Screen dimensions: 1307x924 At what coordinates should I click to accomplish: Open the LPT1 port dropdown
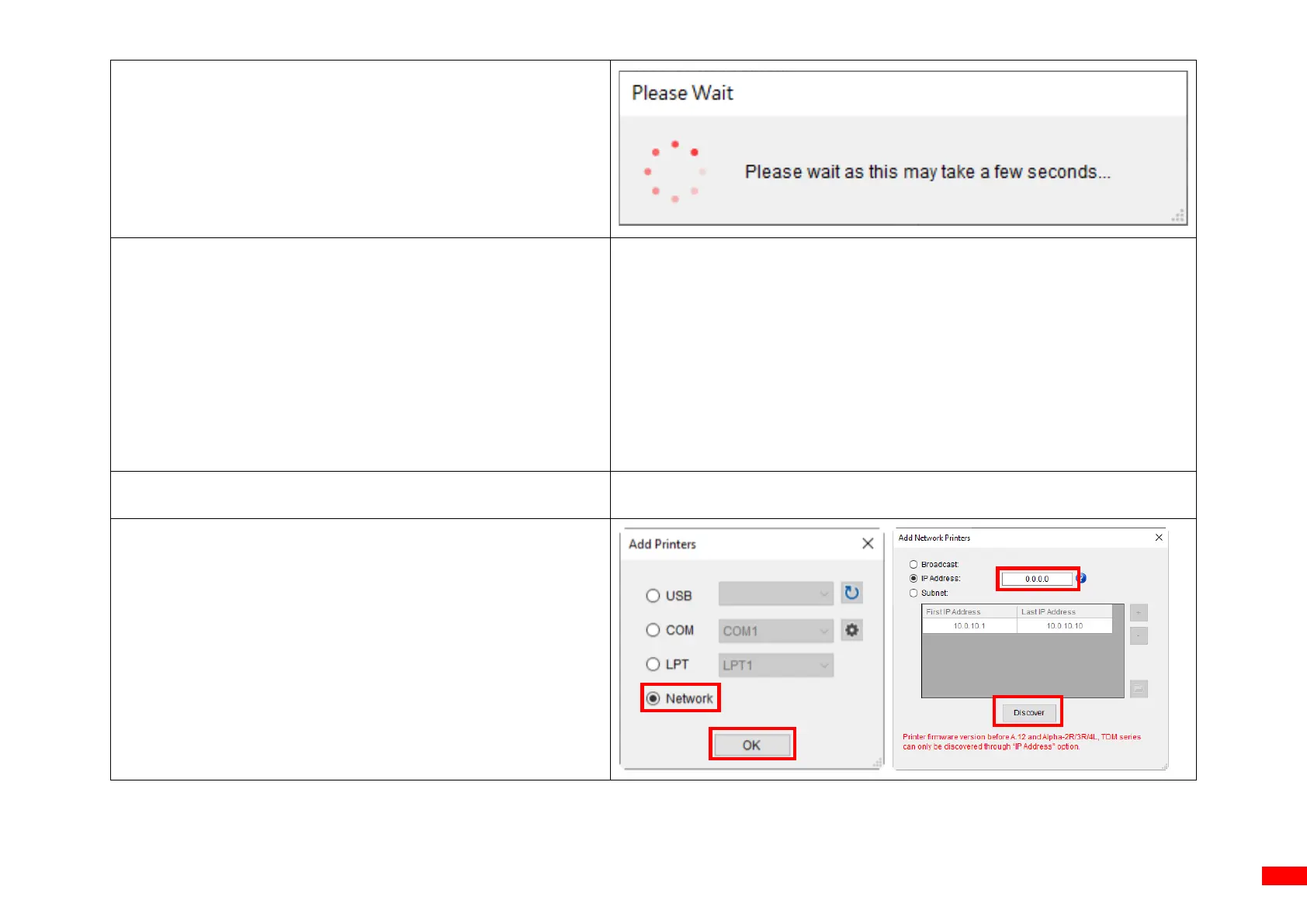[x=776, y=665]
